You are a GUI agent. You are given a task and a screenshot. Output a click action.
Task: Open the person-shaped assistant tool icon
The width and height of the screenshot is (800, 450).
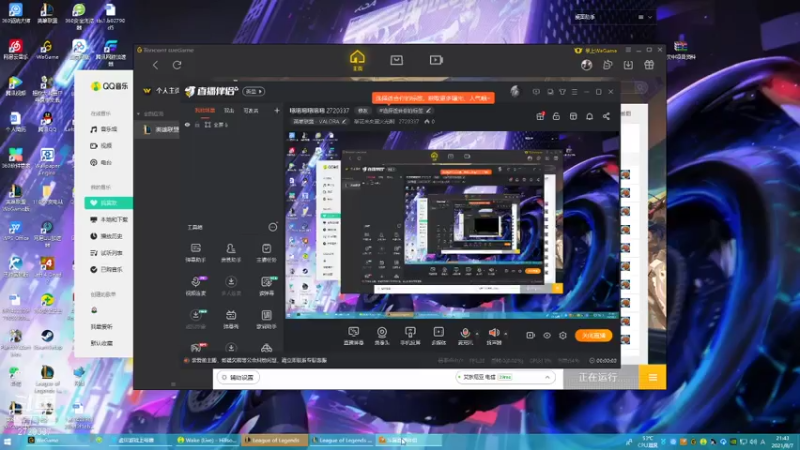(231, 253)
